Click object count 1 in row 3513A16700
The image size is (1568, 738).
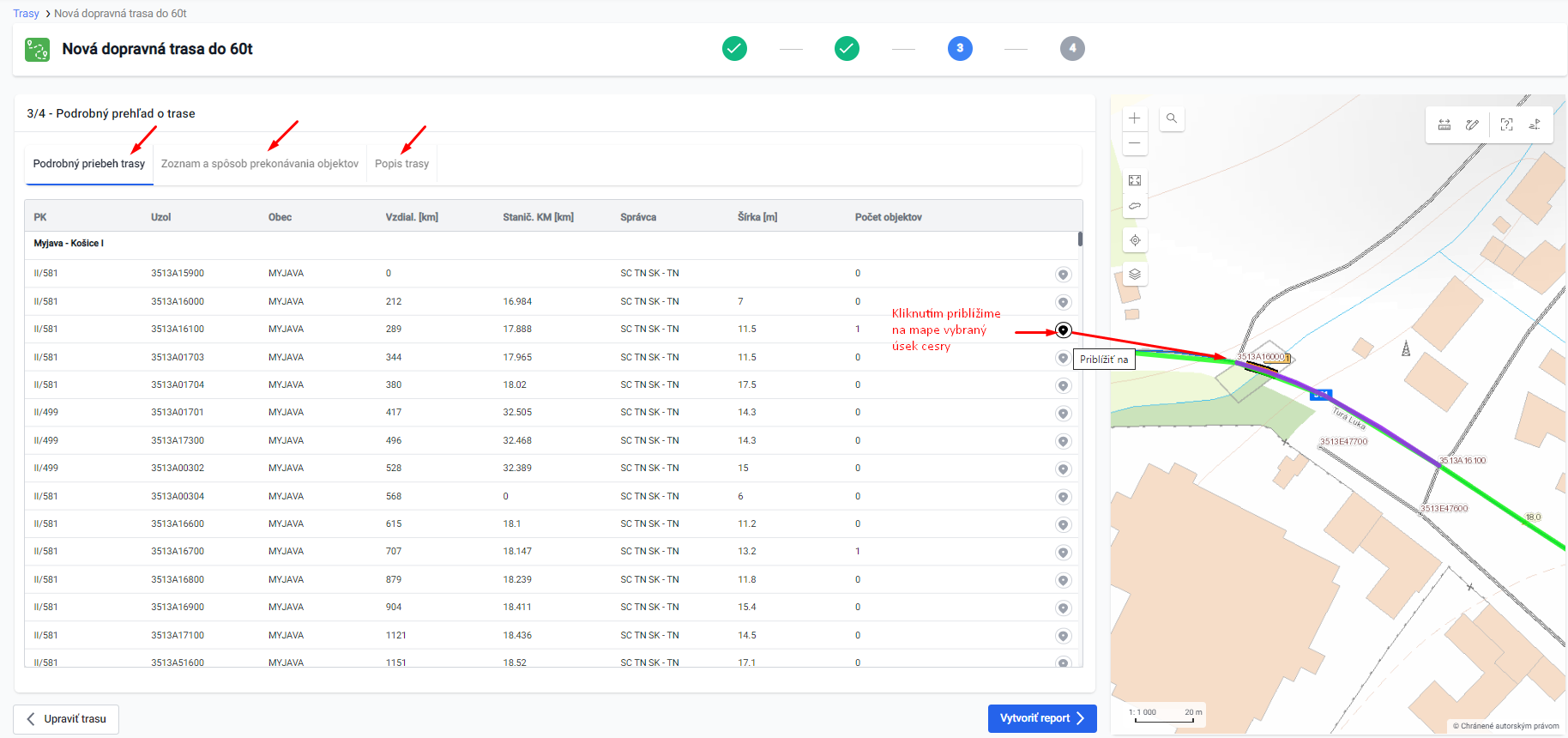coord(858,552)
